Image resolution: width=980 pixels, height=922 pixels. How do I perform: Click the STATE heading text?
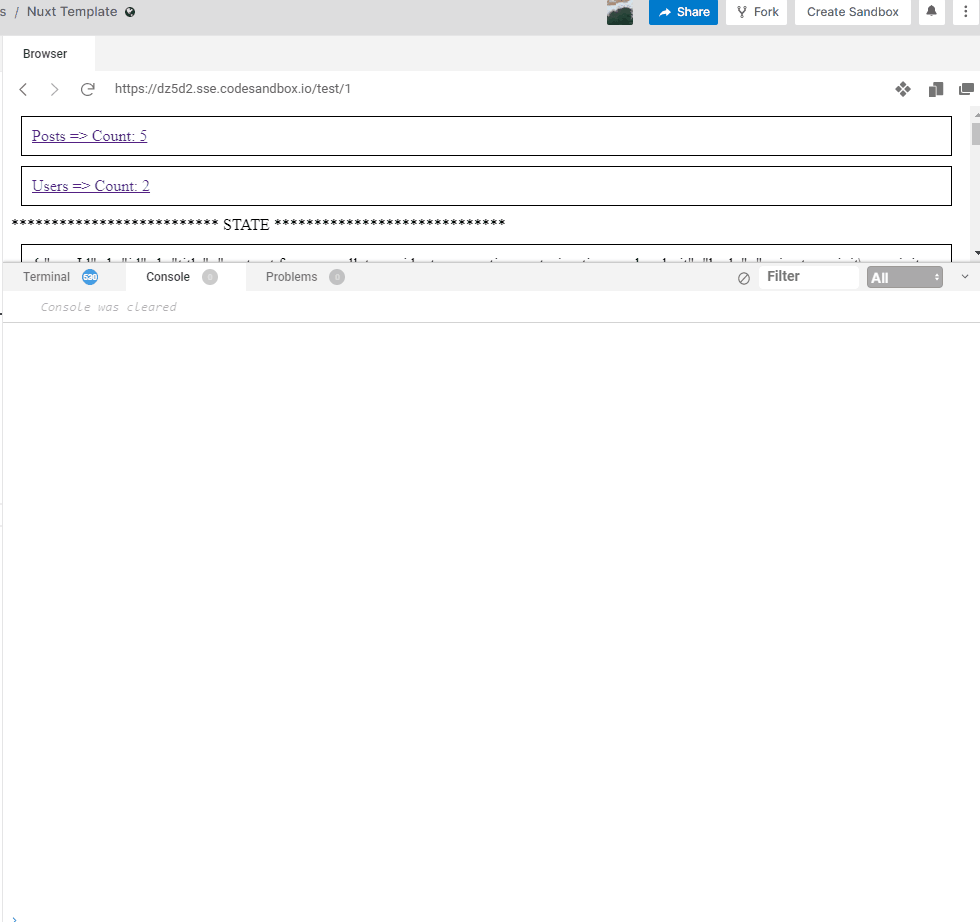pos(246,225)
